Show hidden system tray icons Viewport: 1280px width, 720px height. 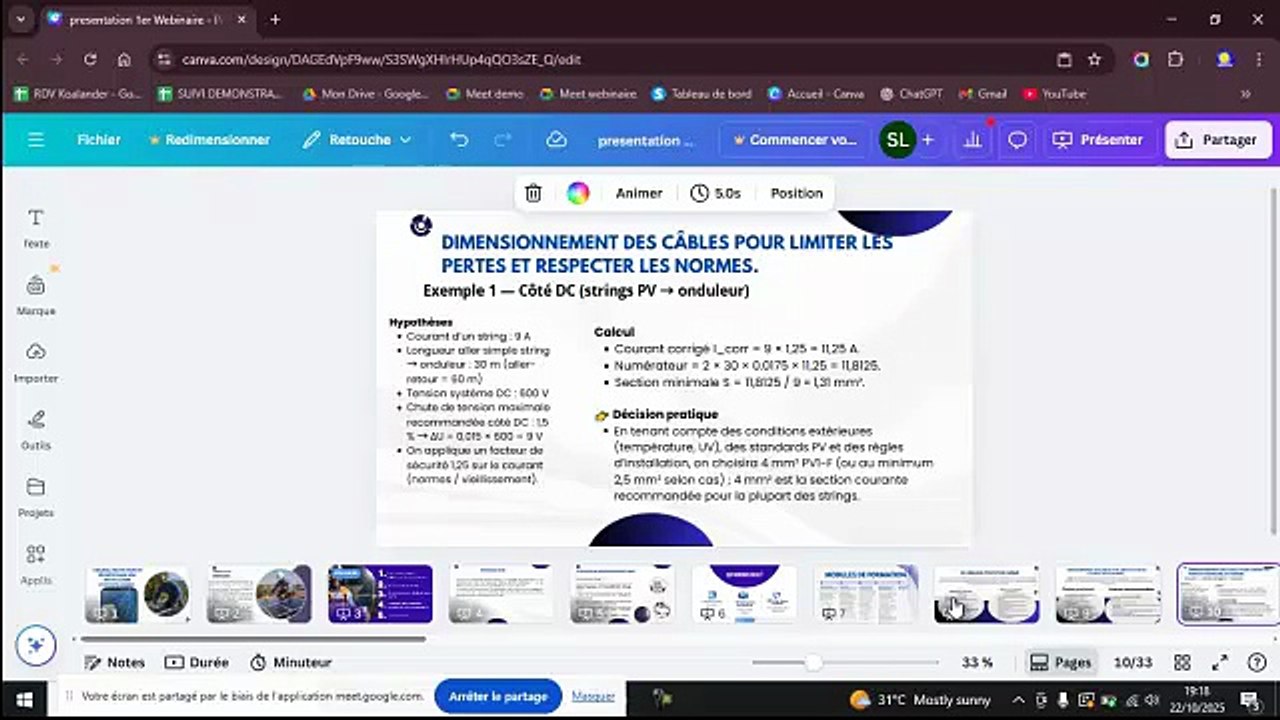click(x=1018, y=699)
